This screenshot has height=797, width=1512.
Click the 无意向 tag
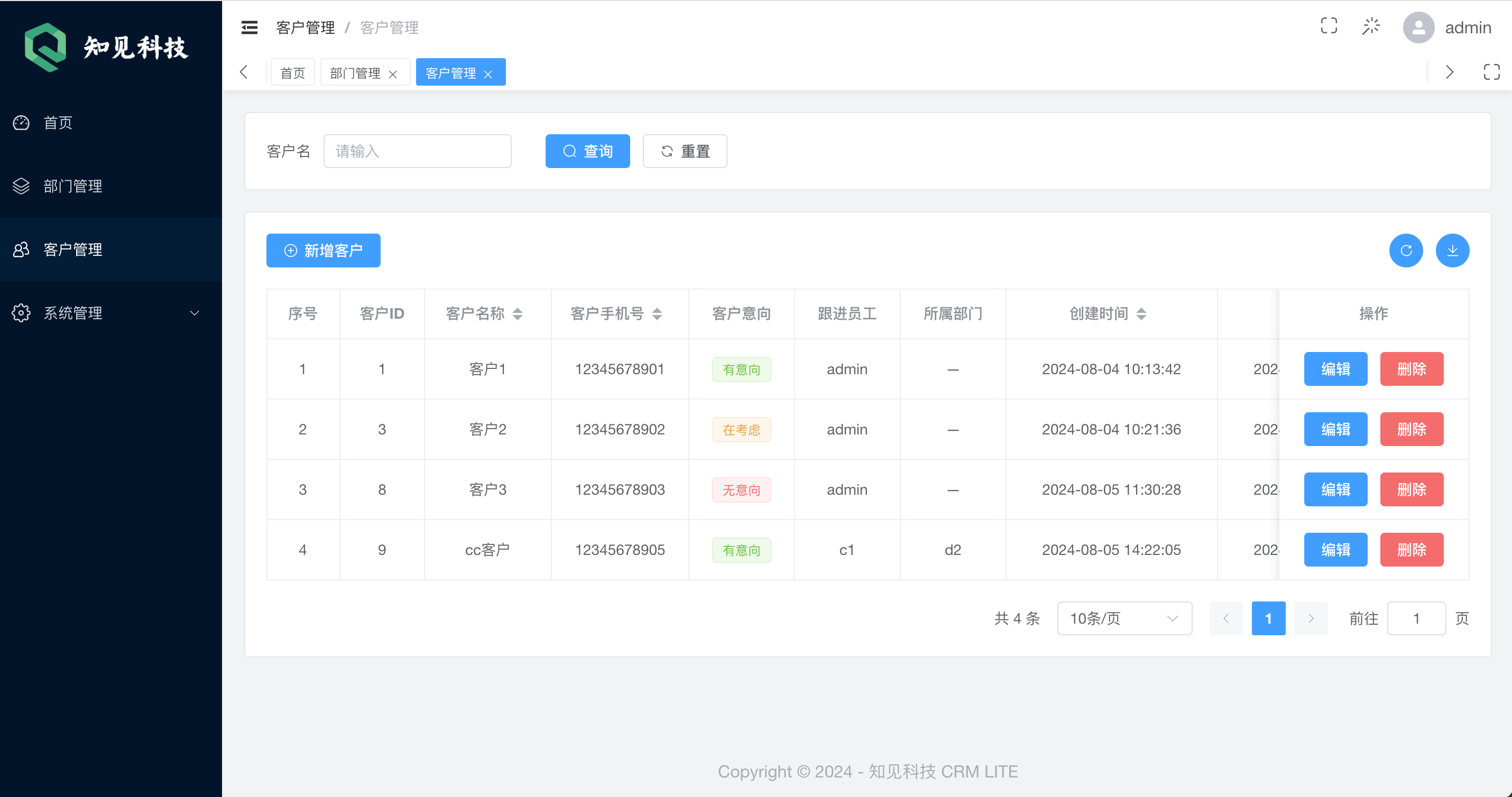[x=741, y=490]
